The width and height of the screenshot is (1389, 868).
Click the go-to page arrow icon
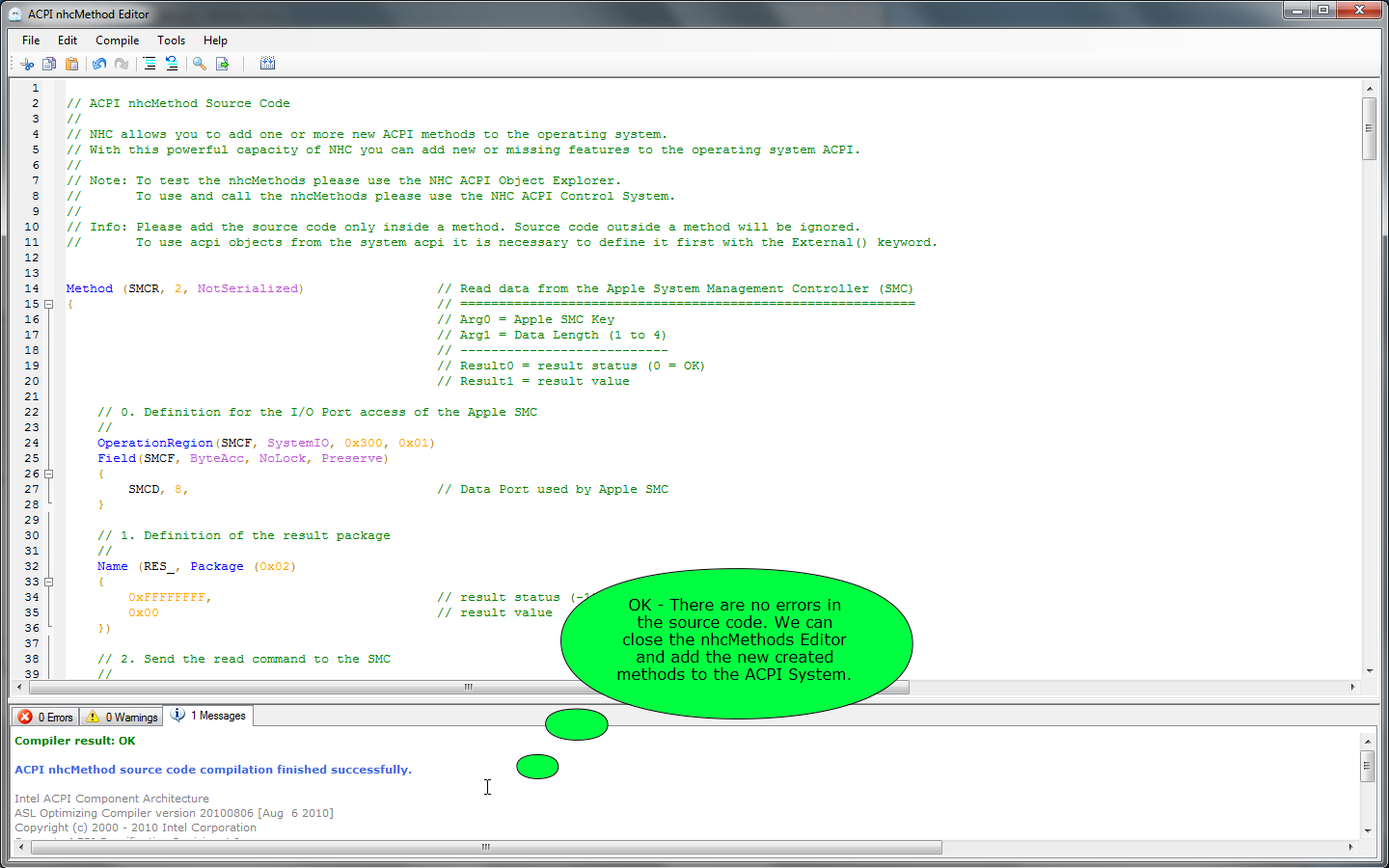(223, 64)
